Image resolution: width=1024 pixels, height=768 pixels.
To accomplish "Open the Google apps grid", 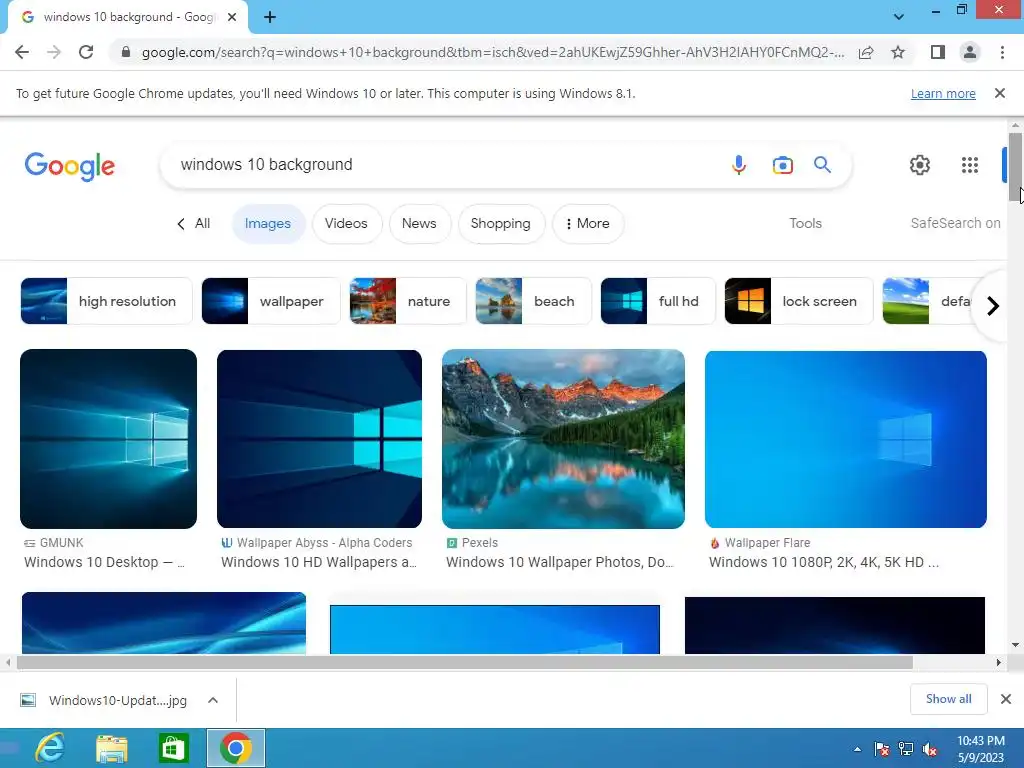I will 970,165.
